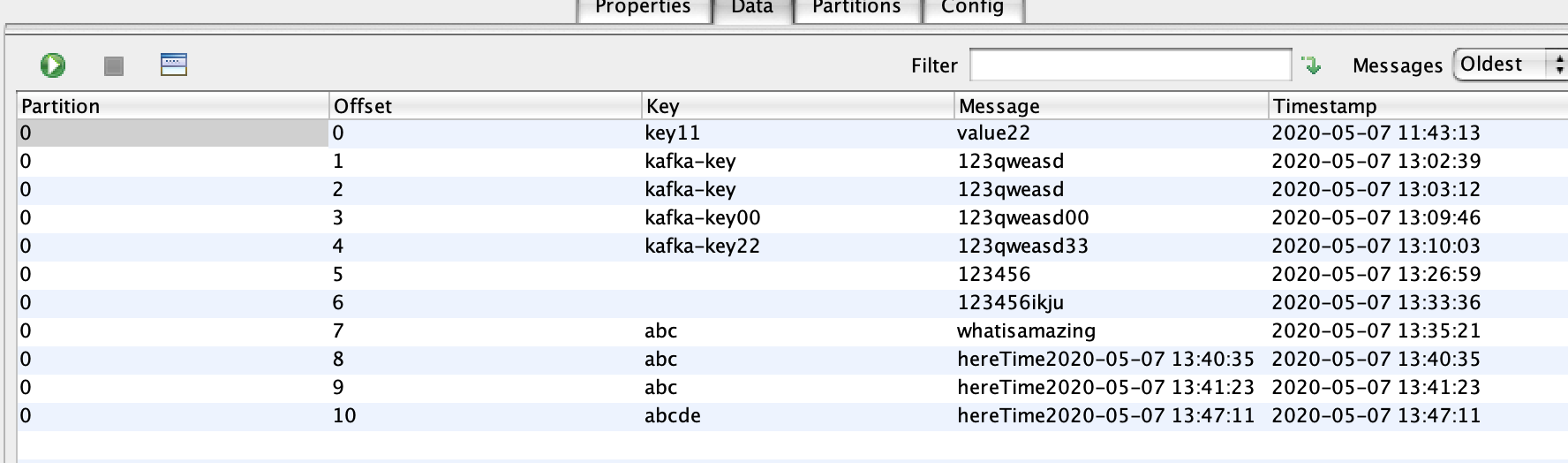Open the Partitions tab
Viewport: 1568px width, 463px height.
[x=856, y=8]
